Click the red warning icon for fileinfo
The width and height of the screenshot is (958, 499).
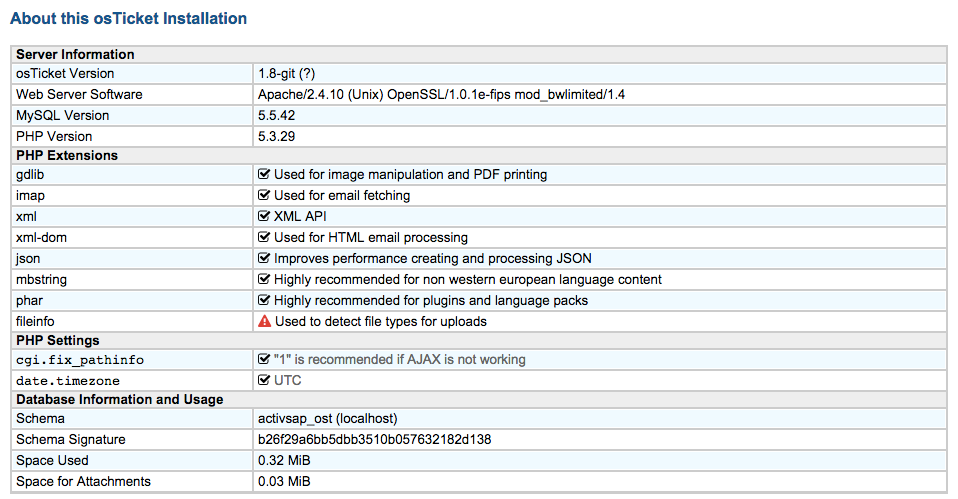click(265, 321)
